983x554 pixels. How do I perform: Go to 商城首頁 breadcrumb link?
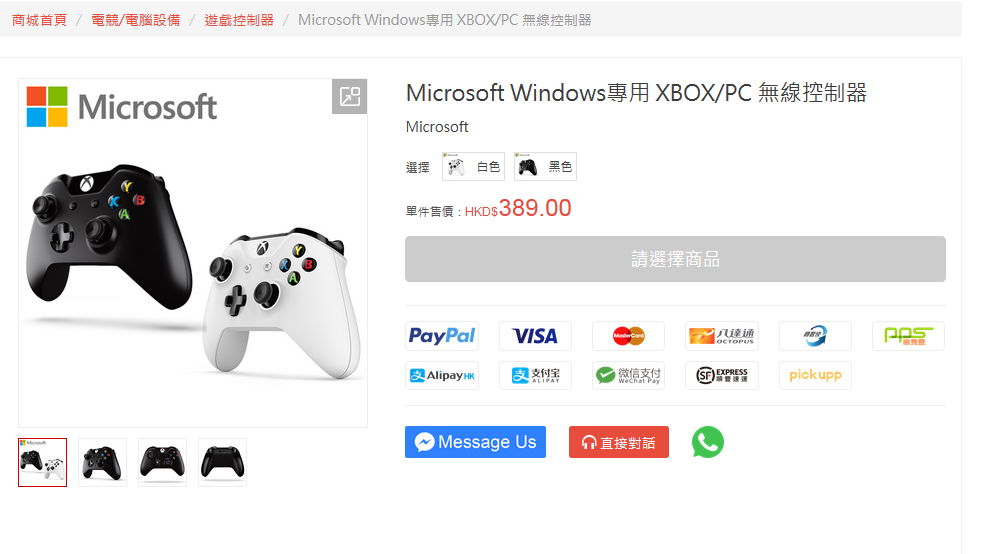(x=39, y=20)
